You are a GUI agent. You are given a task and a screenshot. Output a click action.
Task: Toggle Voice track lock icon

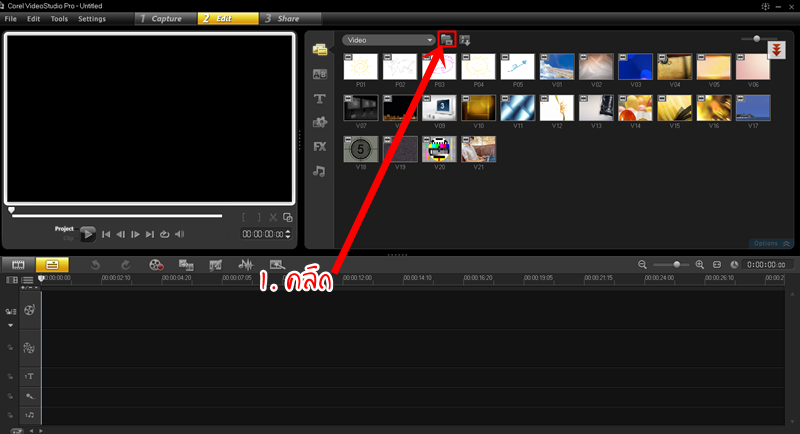click(10, 396)
